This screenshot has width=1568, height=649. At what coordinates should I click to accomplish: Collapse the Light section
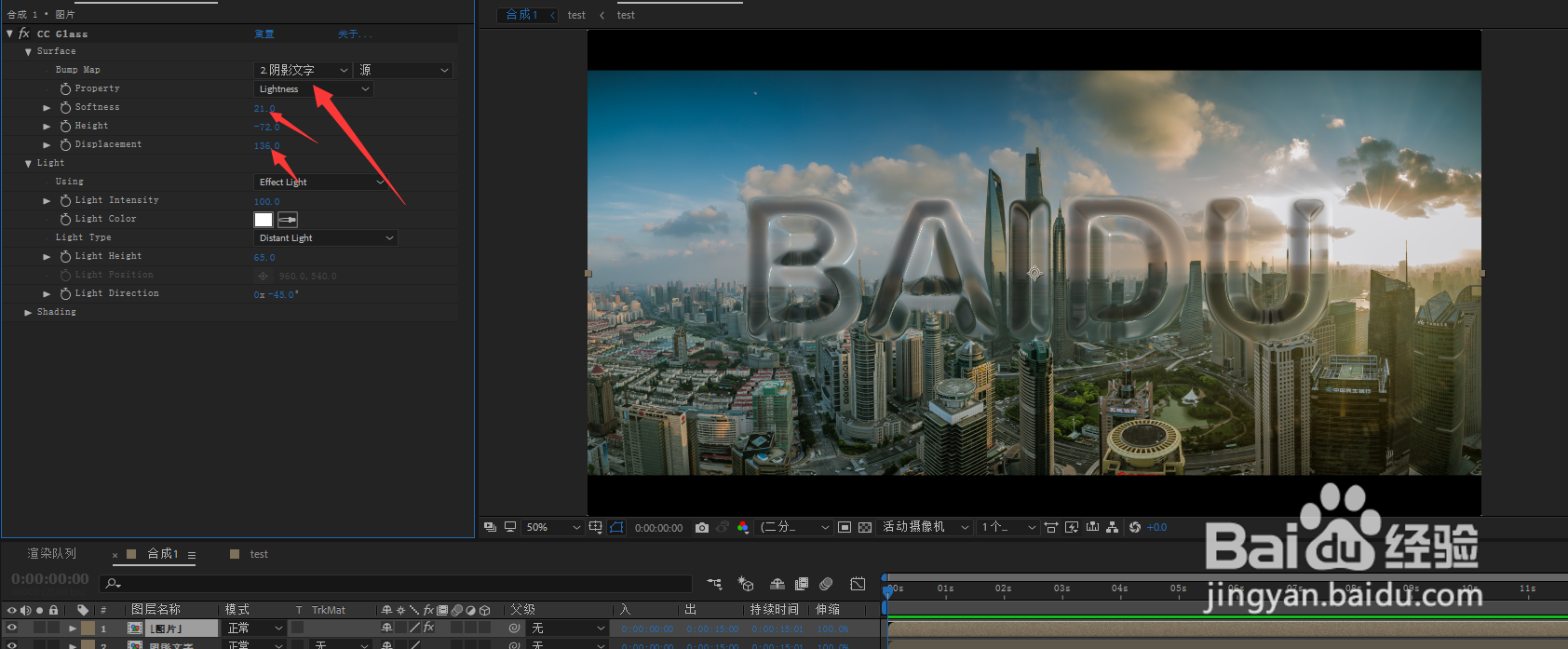[x=28, y=164]
